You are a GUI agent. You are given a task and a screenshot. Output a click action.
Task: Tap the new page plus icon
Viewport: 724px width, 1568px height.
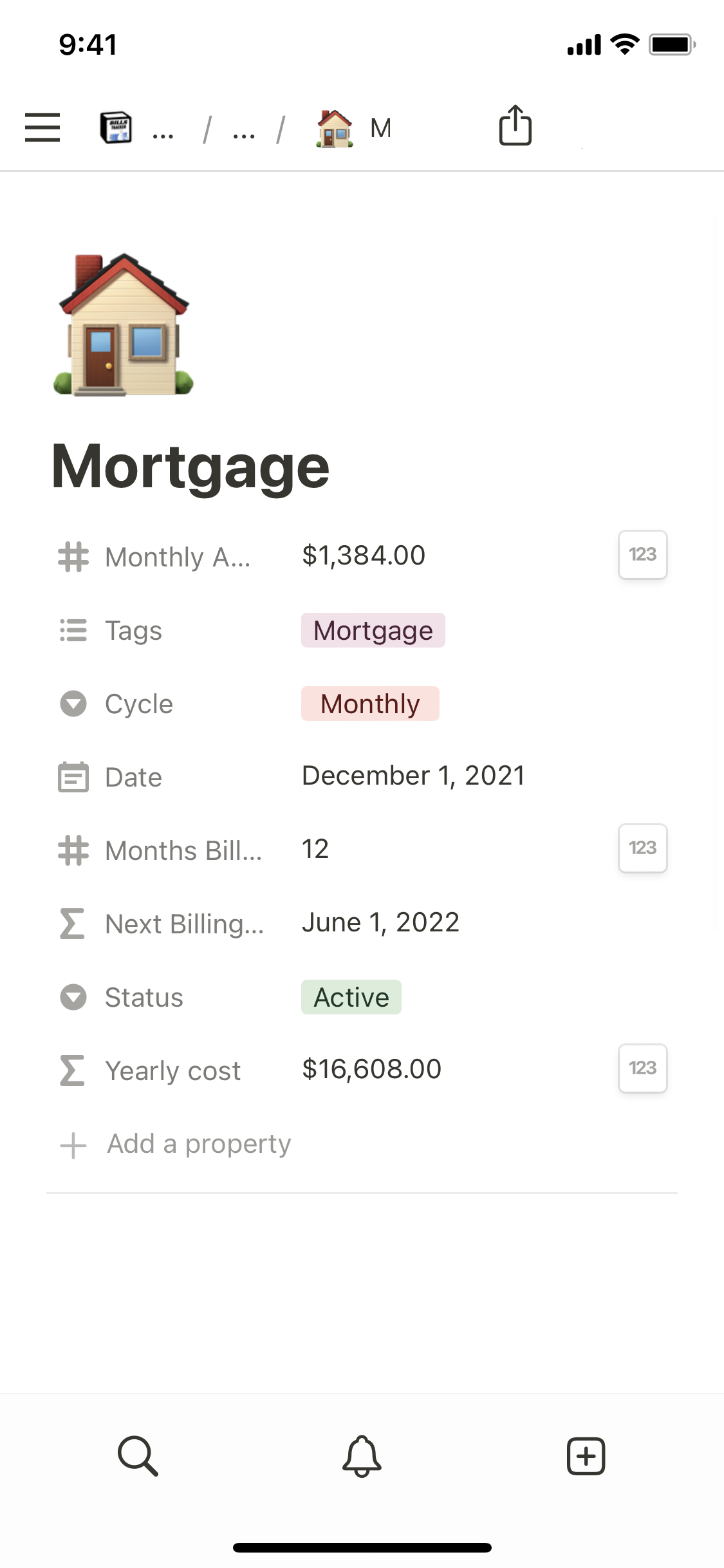[x=586, y=1455]
